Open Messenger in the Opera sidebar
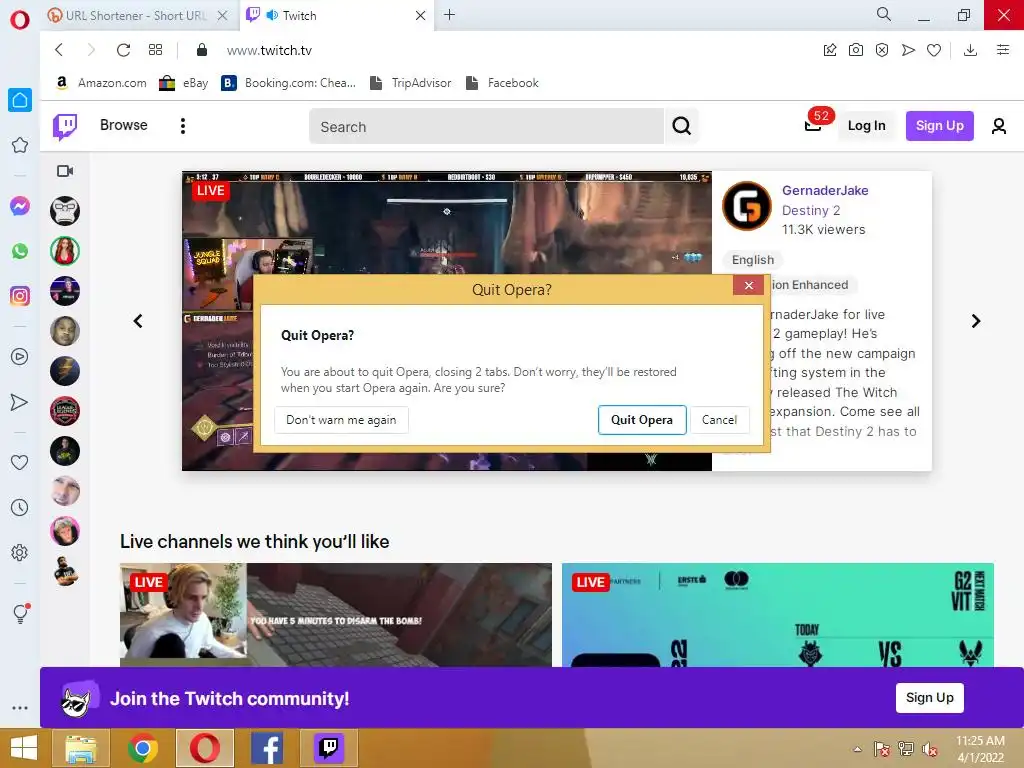The width and height of the screenshot is (1024, 768). tap(20, 206)
